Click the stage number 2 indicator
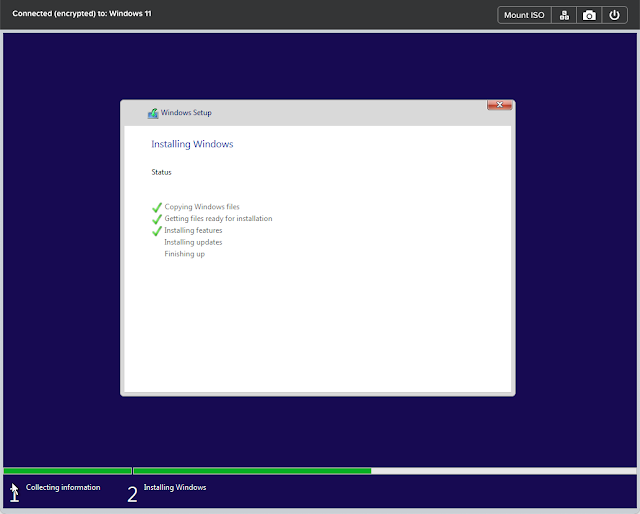This screenshot has width=640, height=514. [x=132, y=494]
